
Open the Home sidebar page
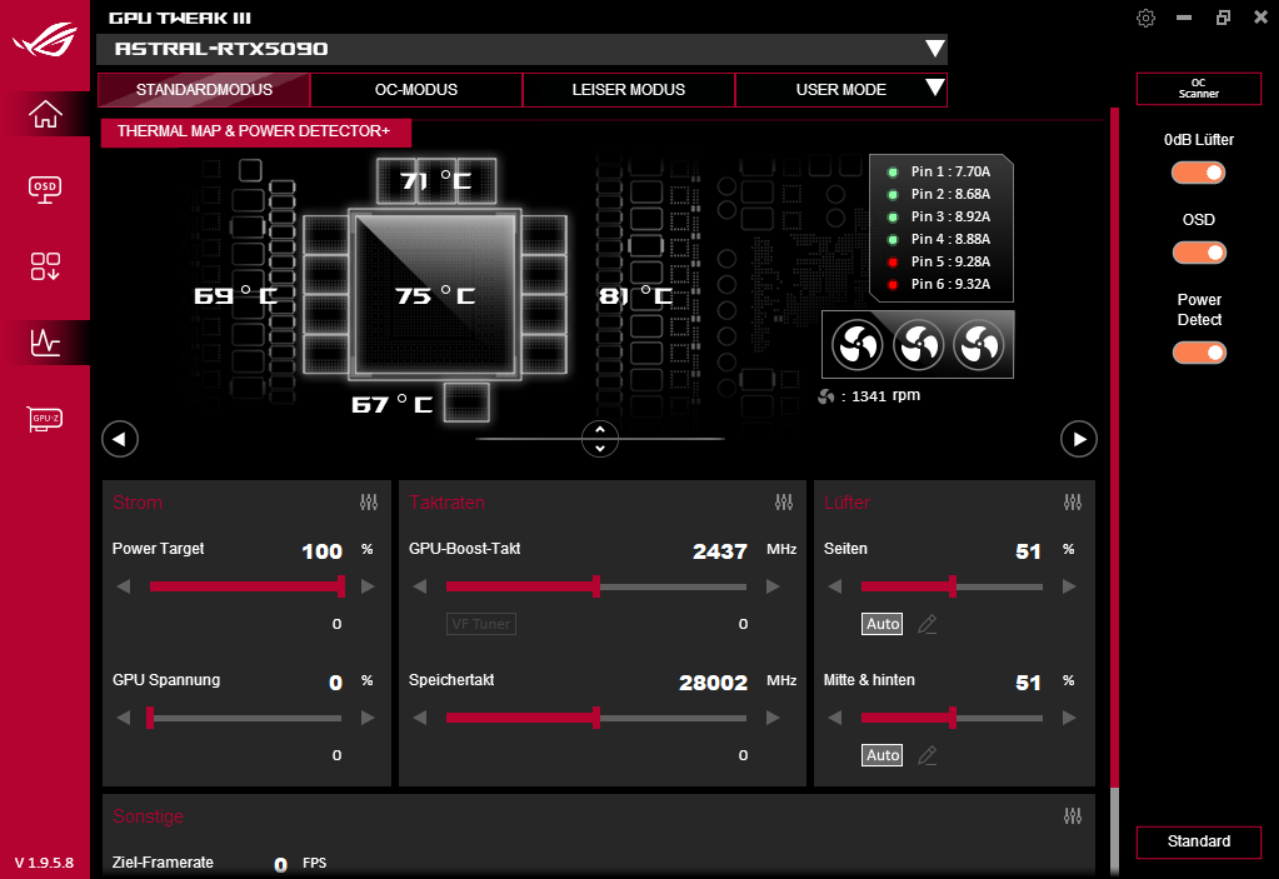(x=45, y=114)
